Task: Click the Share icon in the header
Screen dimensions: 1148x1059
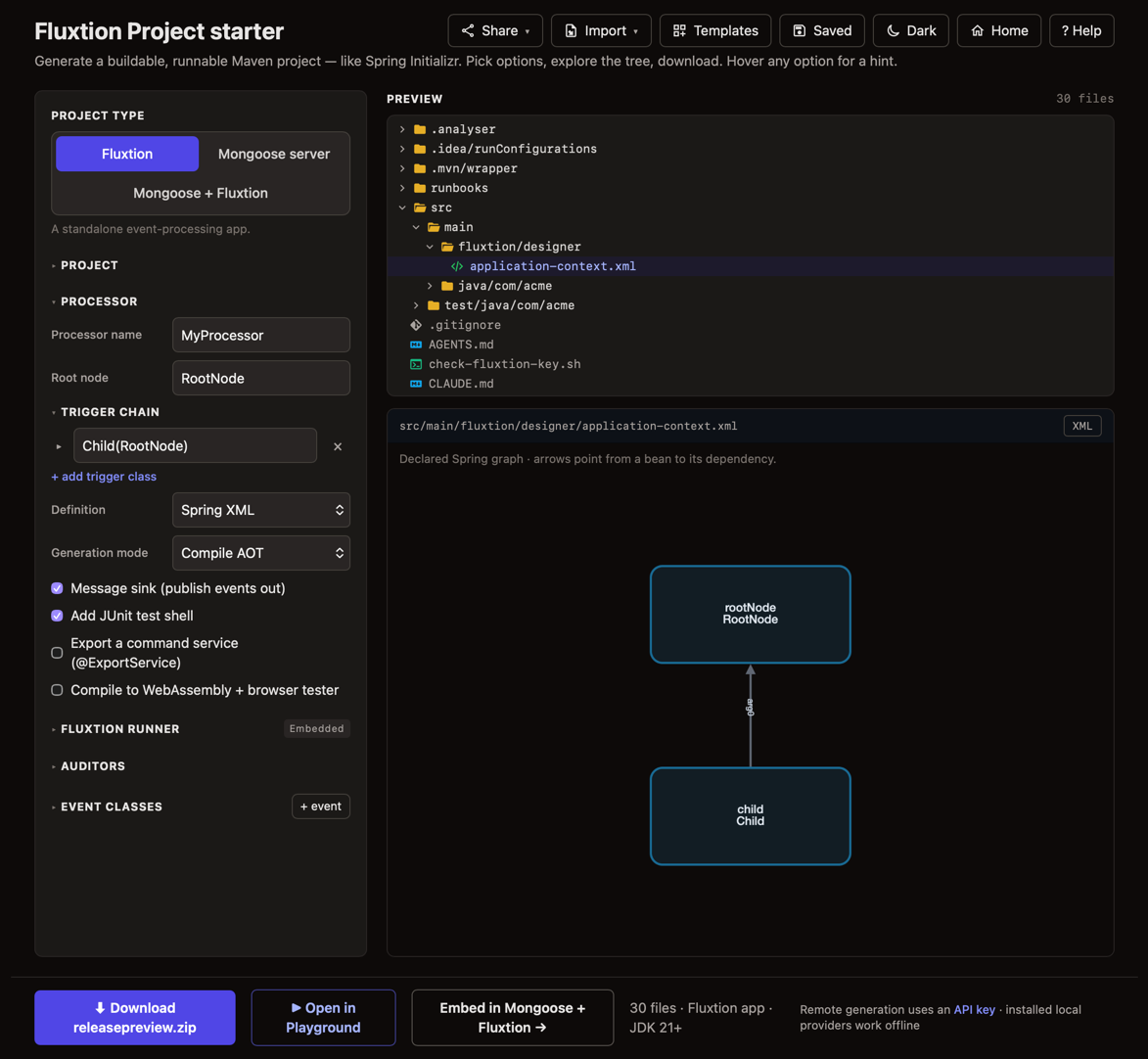Action: 467,30
